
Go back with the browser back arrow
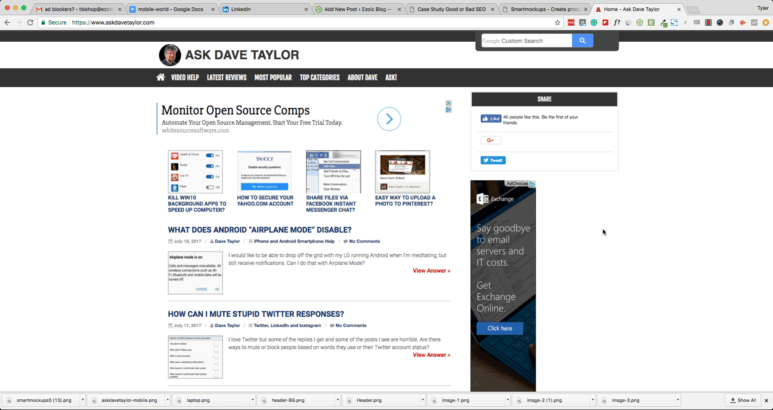click(7, 23)
